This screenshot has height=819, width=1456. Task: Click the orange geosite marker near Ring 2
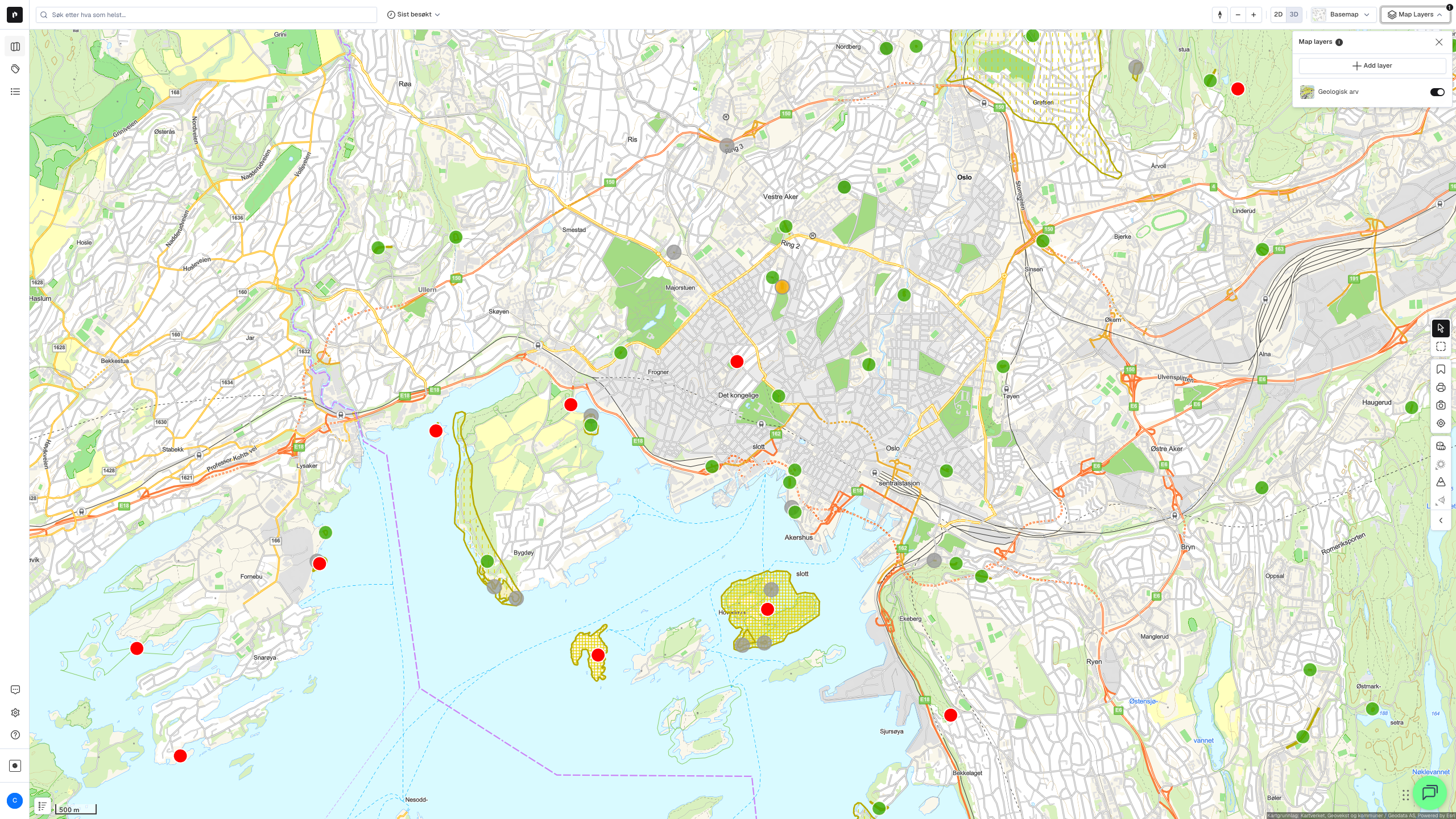(x=782, y=287)
